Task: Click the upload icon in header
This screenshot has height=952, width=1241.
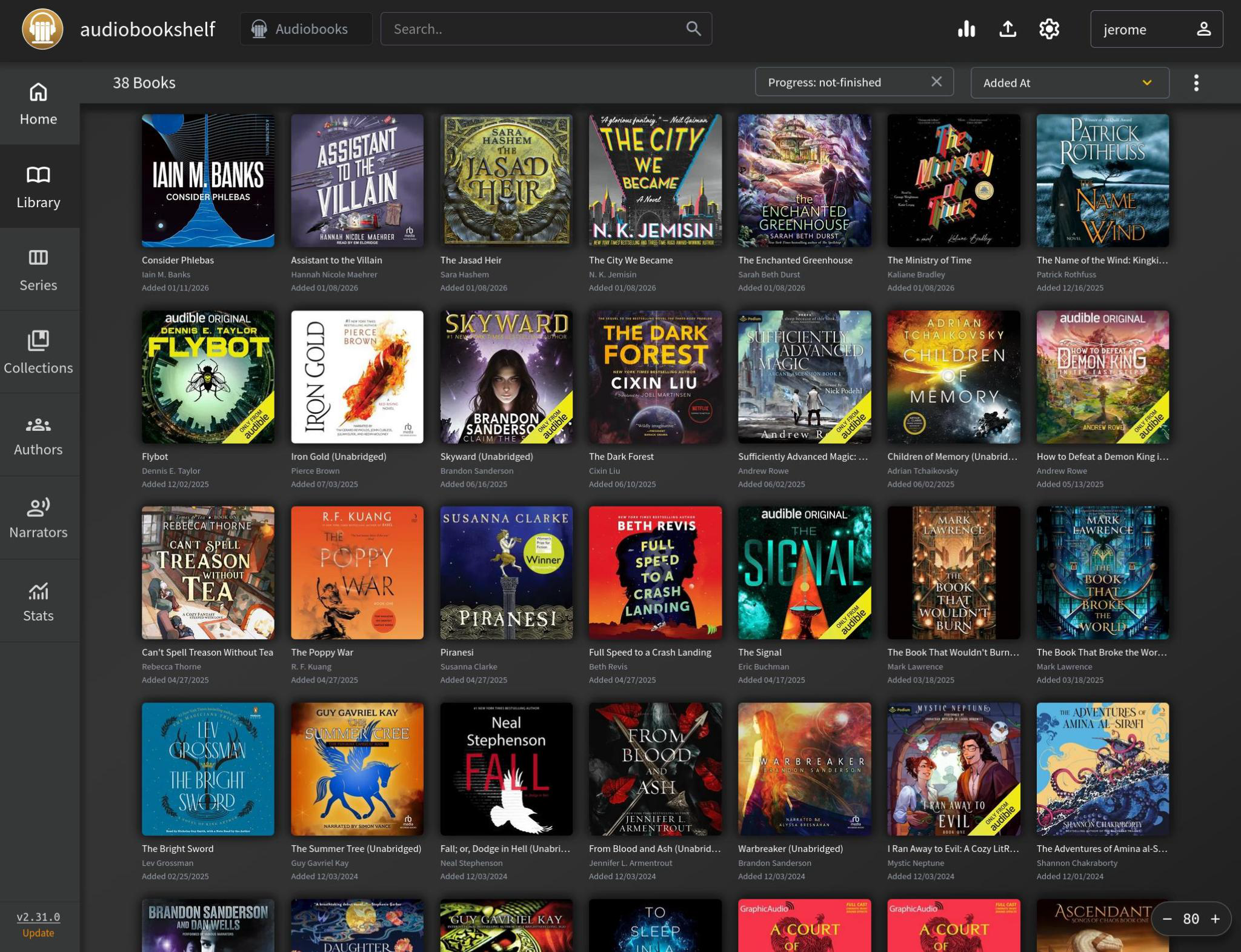Action: [1007, 29]
